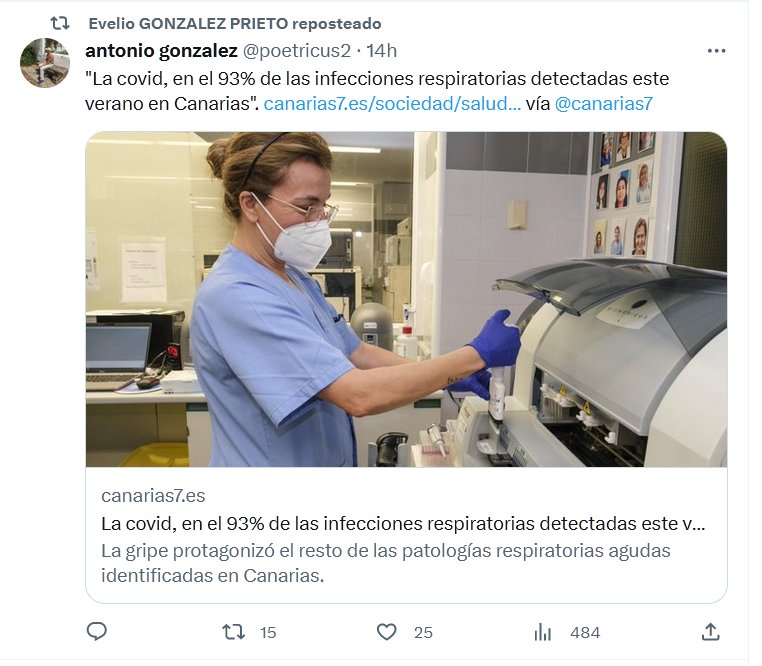Like the tweet with the heart icon
This screenshot has width=762, height=666.
pos(387,631)
